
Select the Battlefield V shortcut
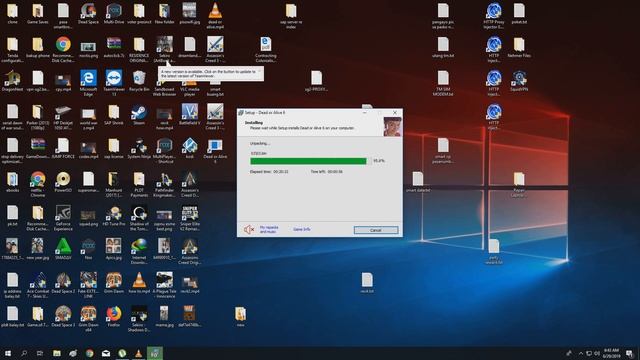(190, 115)
